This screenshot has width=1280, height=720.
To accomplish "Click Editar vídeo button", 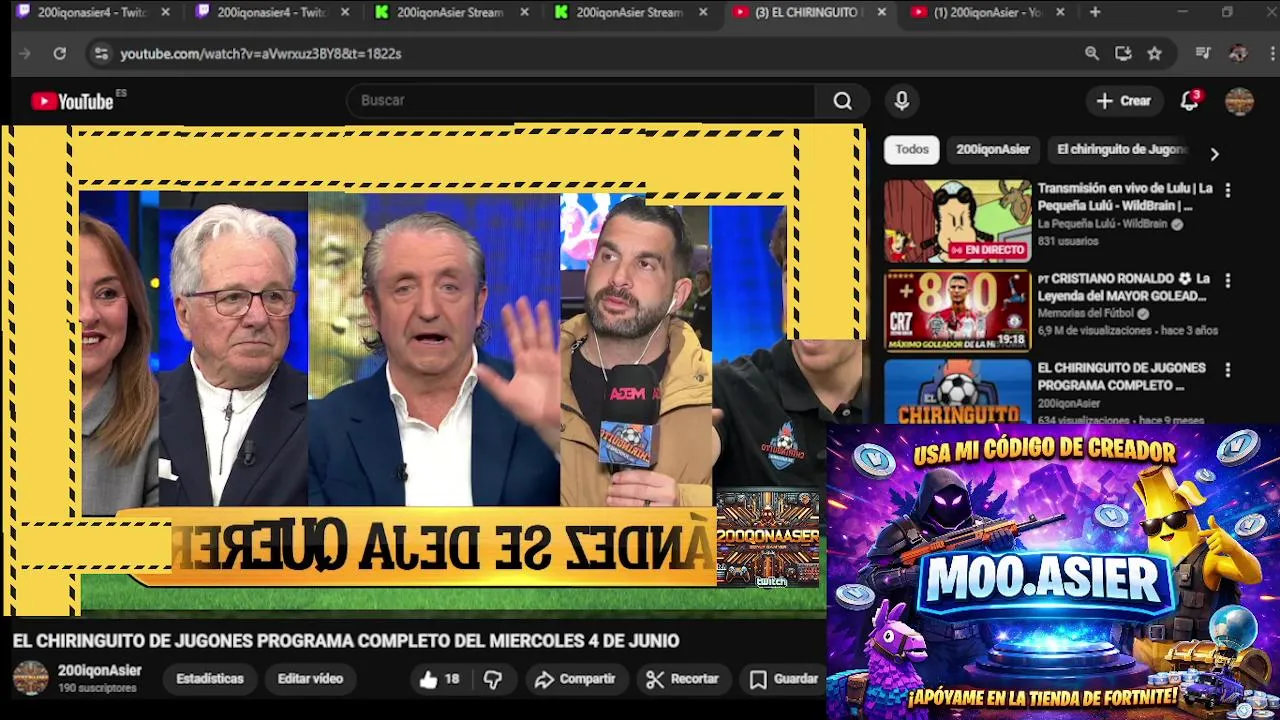I will click(310, 679).
